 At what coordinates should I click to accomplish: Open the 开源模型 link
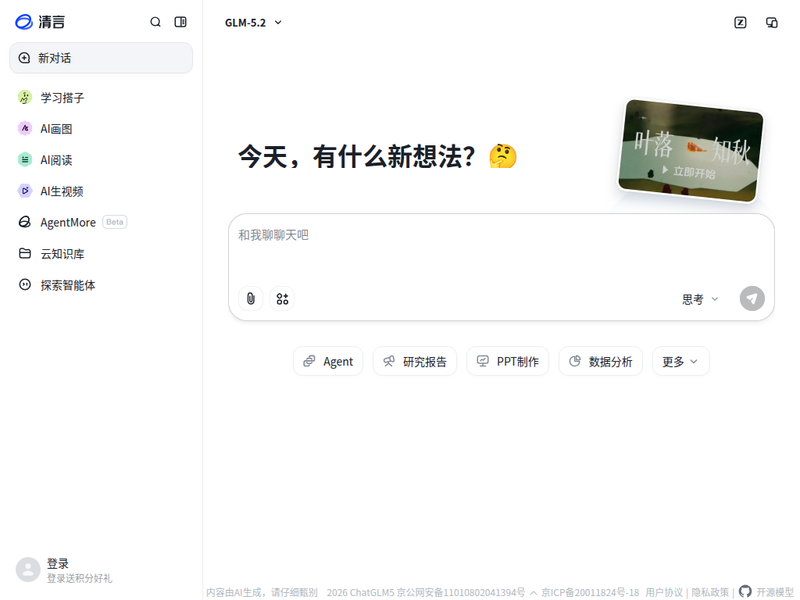[774, 592]
